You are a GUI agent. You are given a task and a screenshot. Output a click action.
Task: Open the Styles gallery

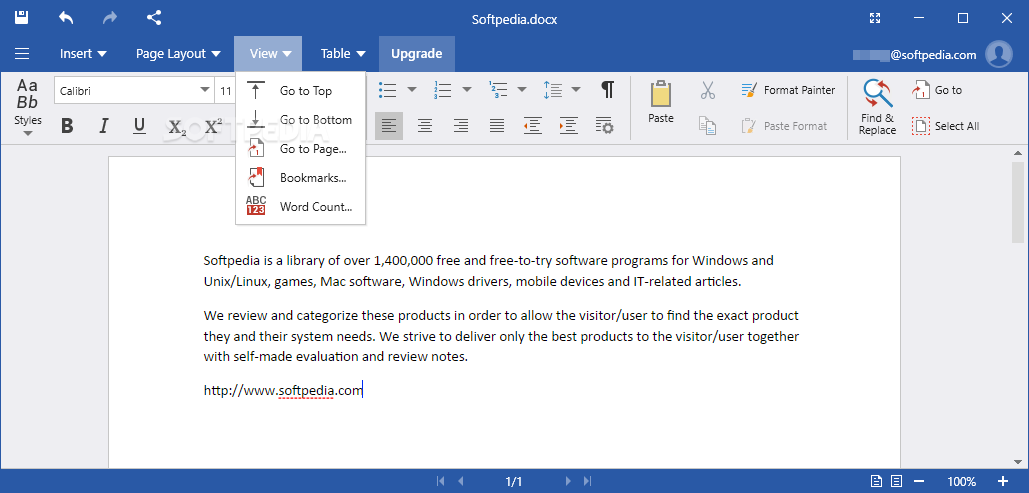click(28, 108)
